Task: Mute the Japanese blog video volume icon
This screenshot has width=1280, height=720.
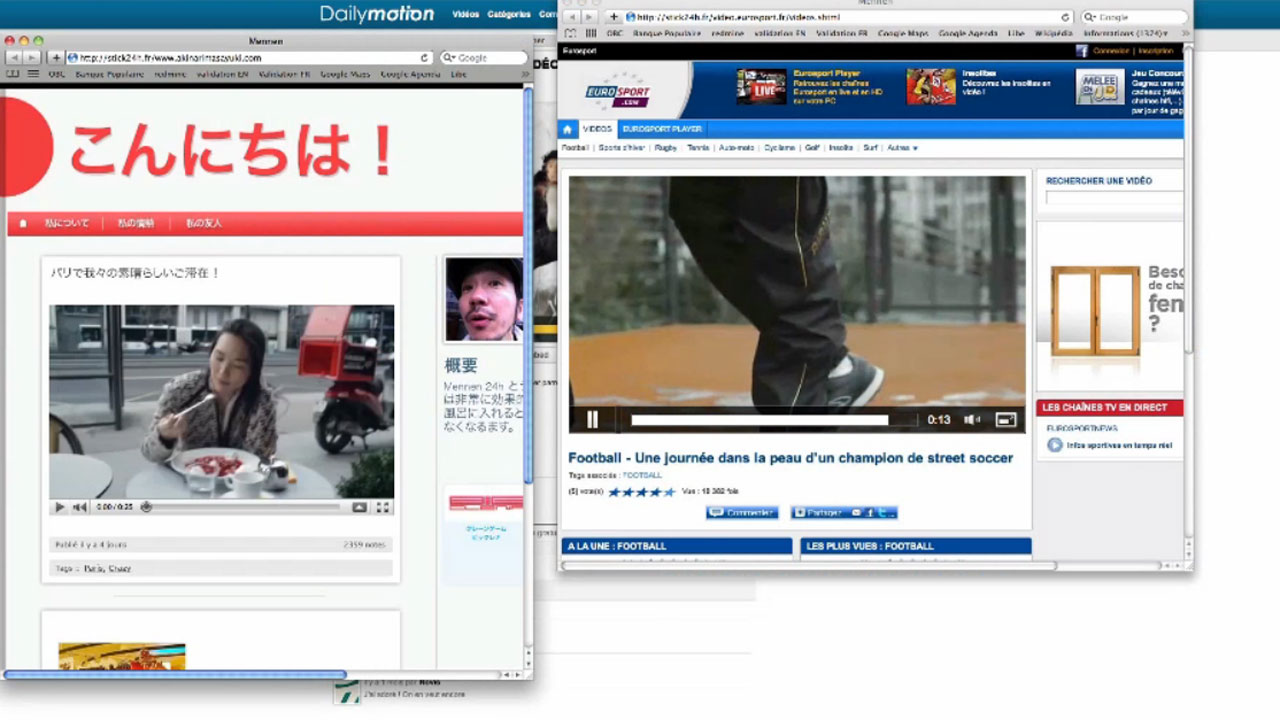Action: pos(79,508)
